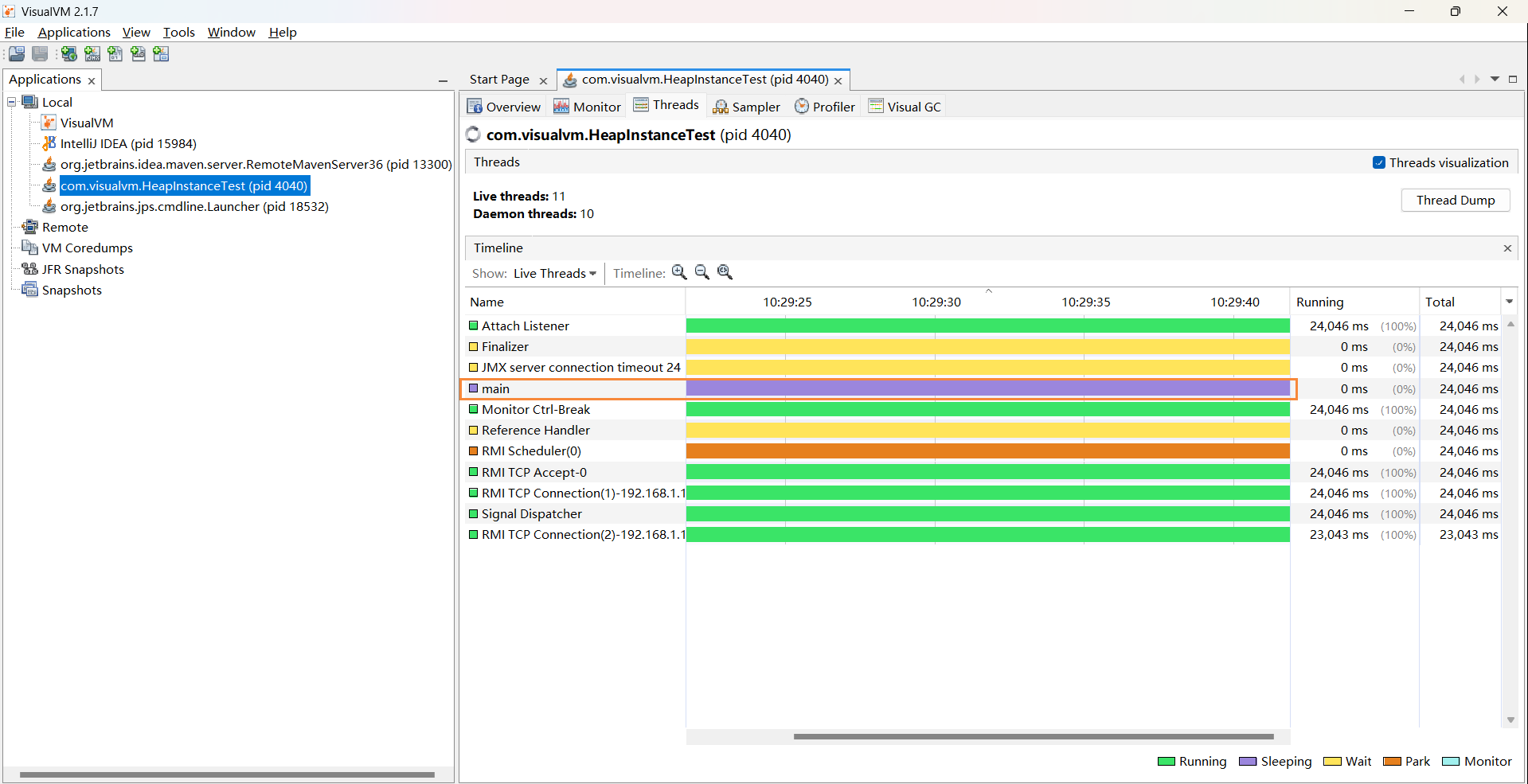1528x784 pixels.
Task: Collapse the Local tree node
Action: 12,102
